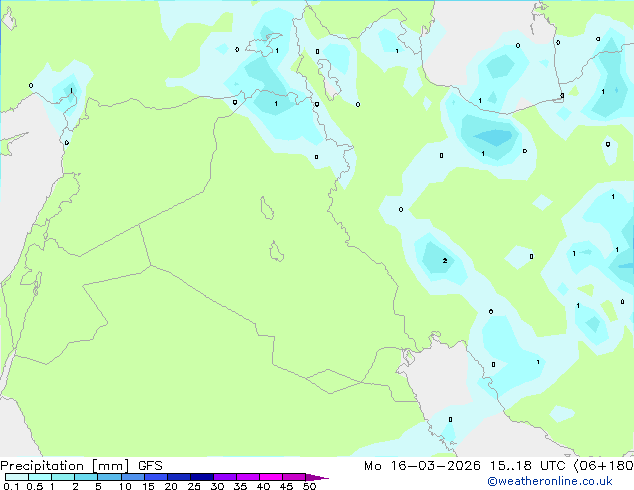
Task: Click the 5–10 mm legend color box
Action: pos(109,477)
